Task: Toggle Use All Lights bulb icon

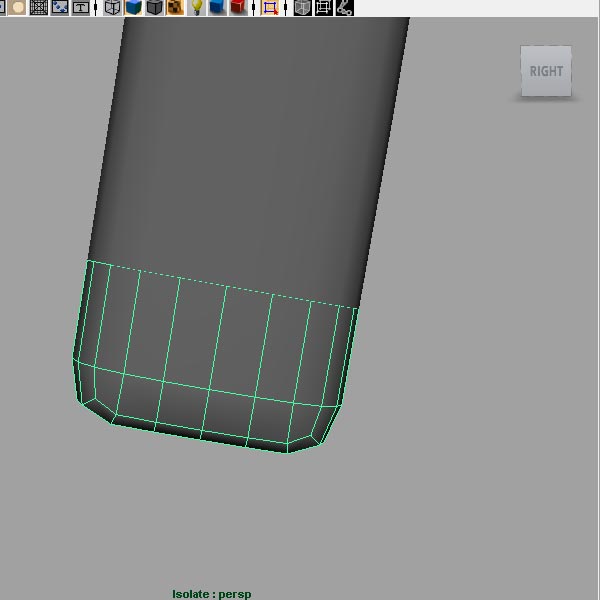Action: pyautogui.click(x=197, y=7)
